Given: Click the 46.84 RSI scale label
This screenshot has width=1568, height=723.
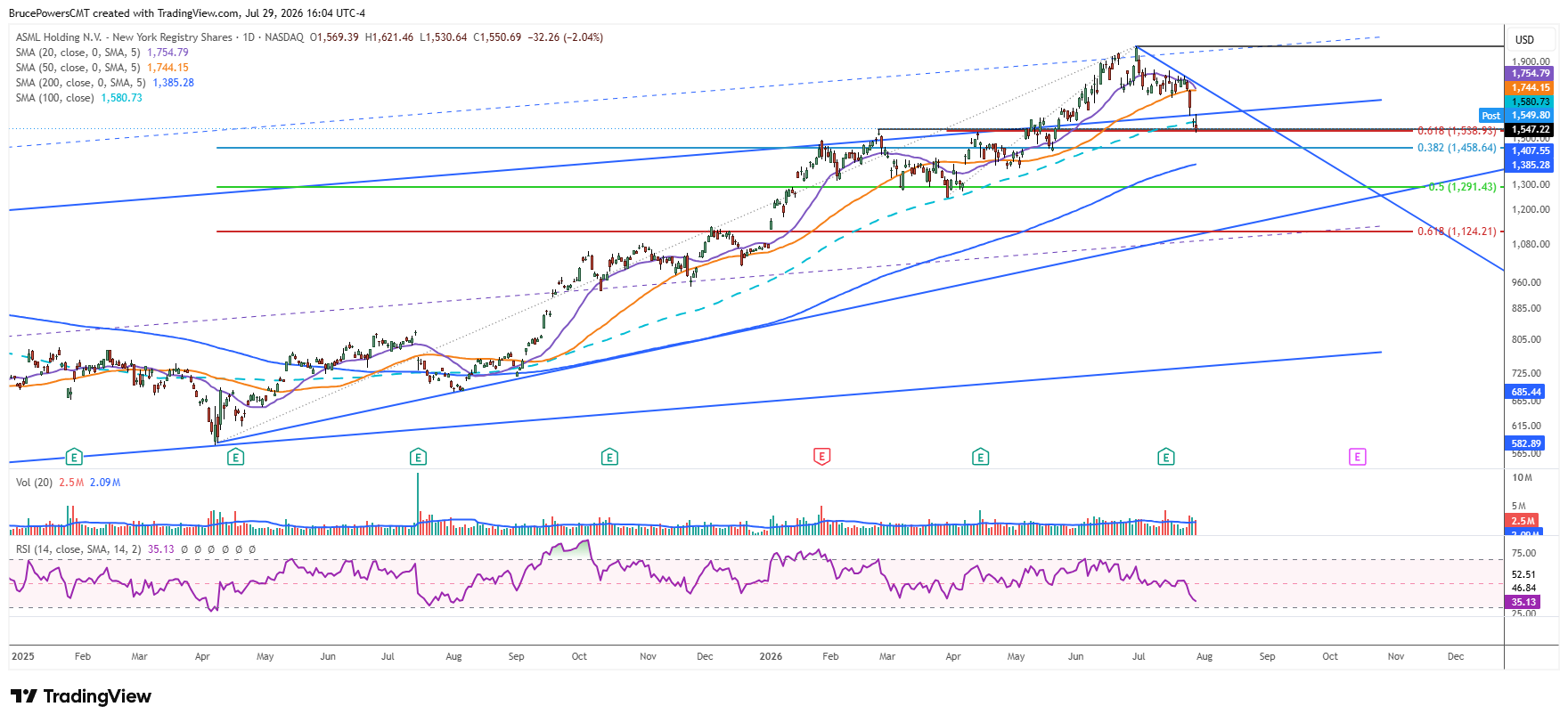Looking at the screenshot, I should (1524, 588).
